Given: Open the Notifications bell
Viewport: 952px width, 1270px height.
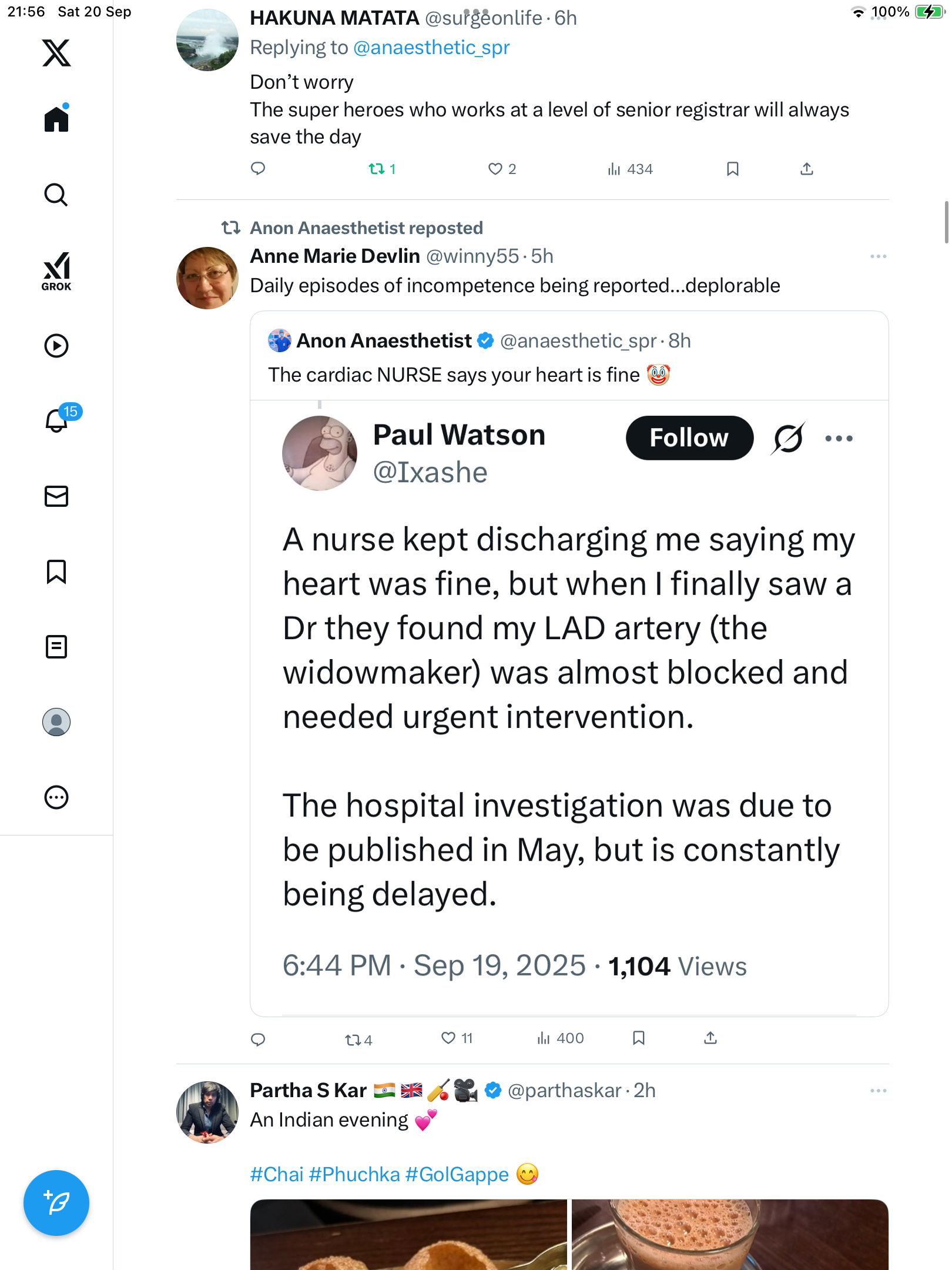Looking at the screenshot, I should click(x=57, y=420).
